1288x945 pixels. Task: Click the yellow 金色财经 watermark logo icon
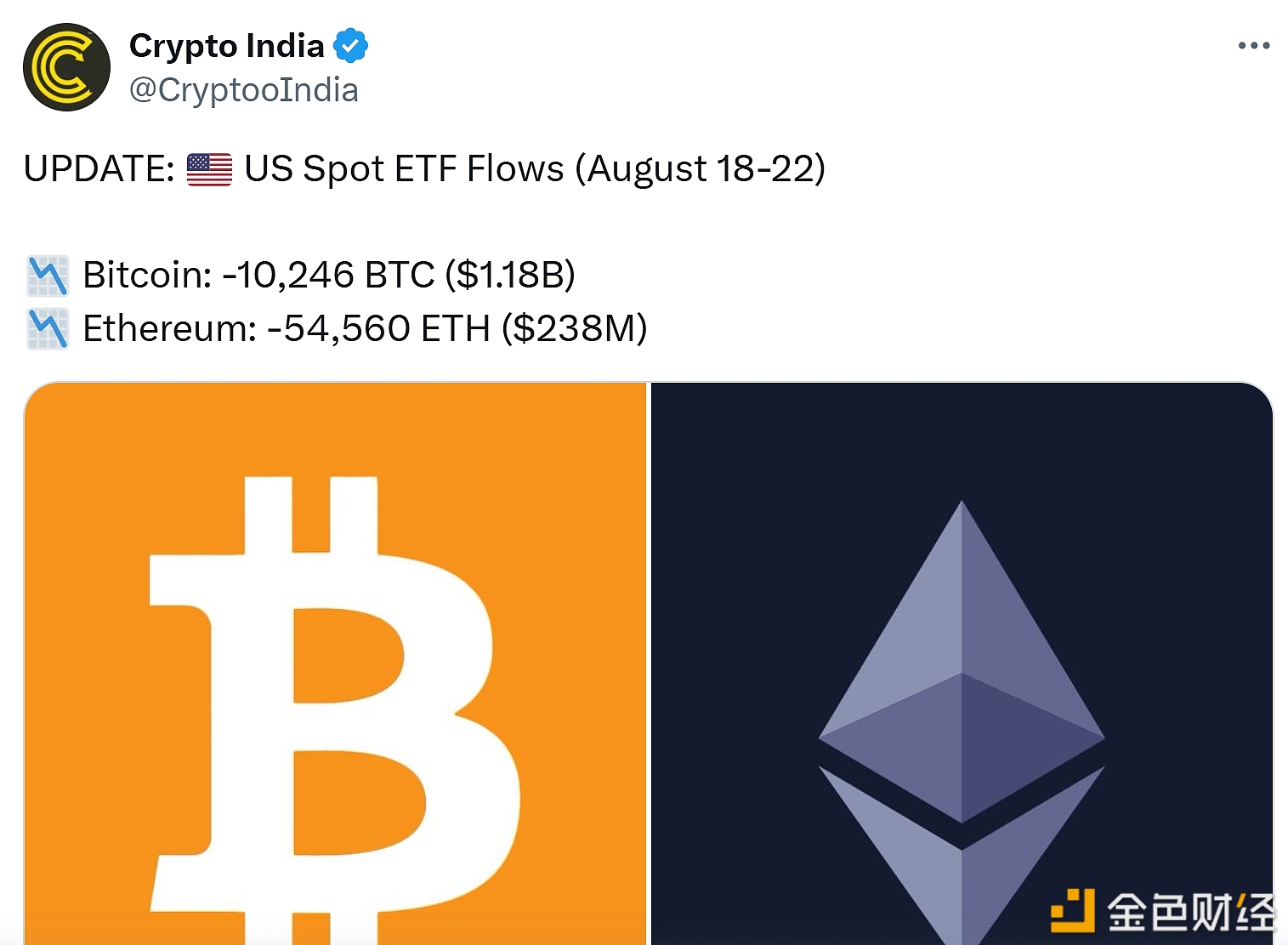pyautogui.click(x=1072, y=910)
